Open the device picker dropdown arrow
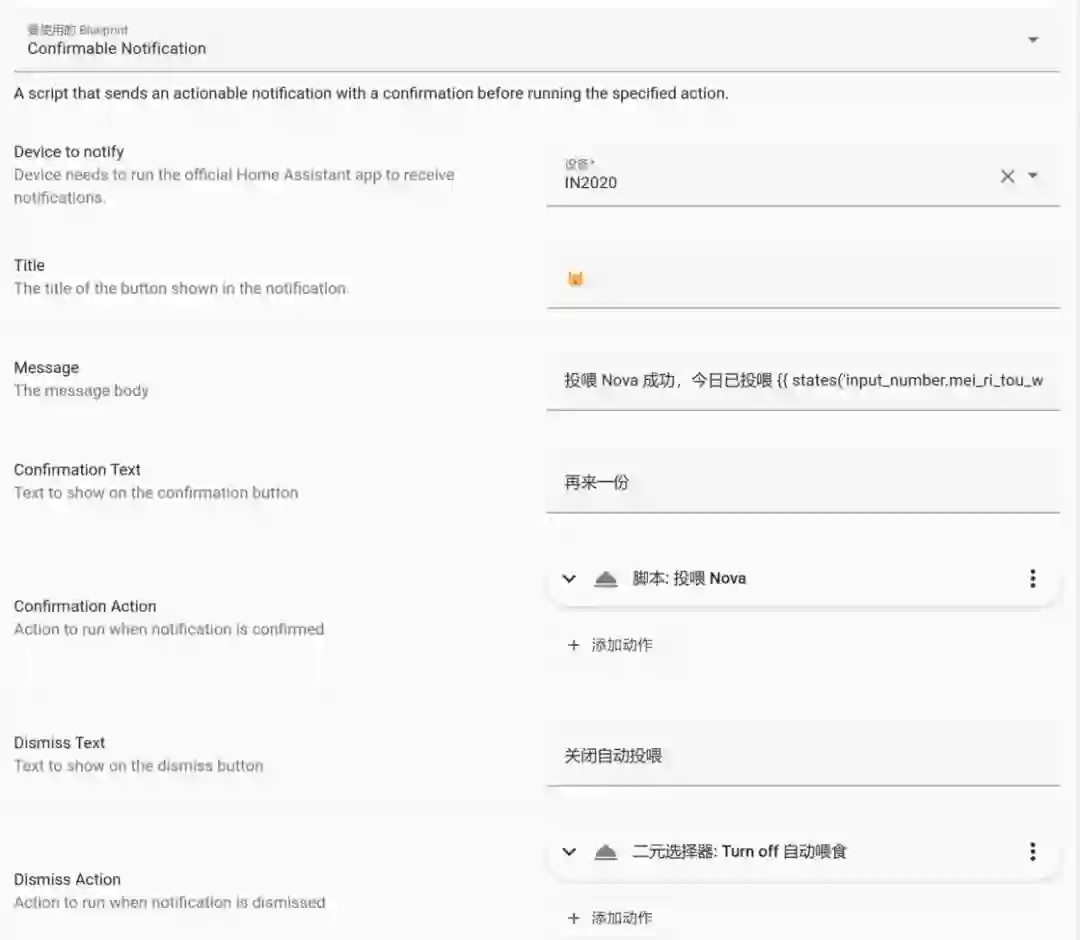 pos(1033,176)
